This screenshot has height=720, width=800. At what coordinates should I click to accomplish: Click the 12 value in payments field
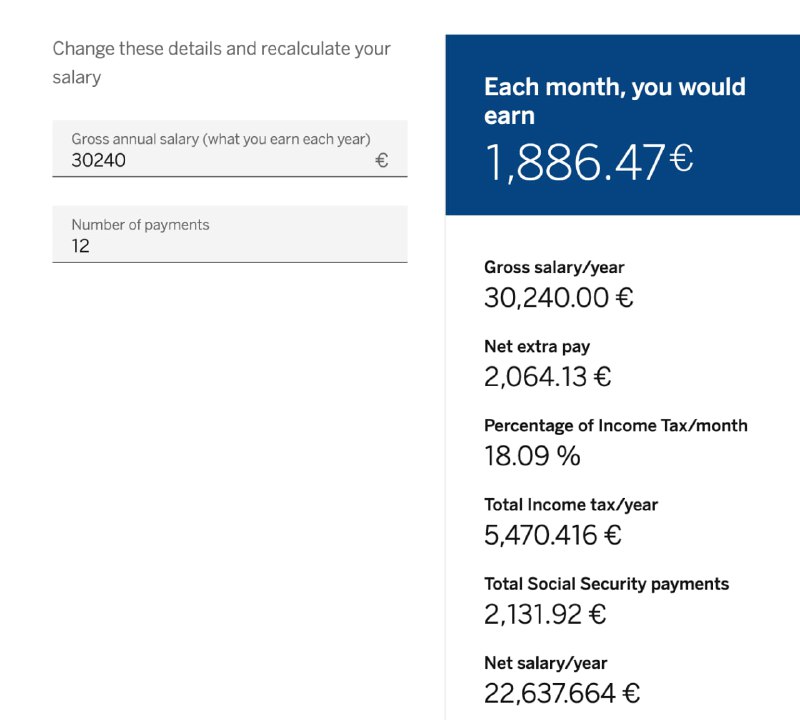(81, 246)
